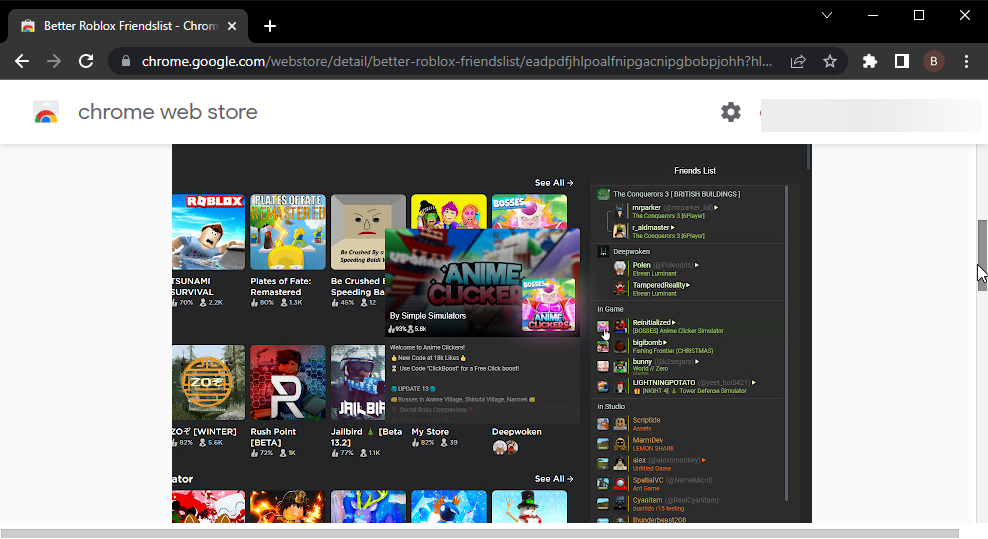Select friend mrparker in the friends list

click(646, 207)
